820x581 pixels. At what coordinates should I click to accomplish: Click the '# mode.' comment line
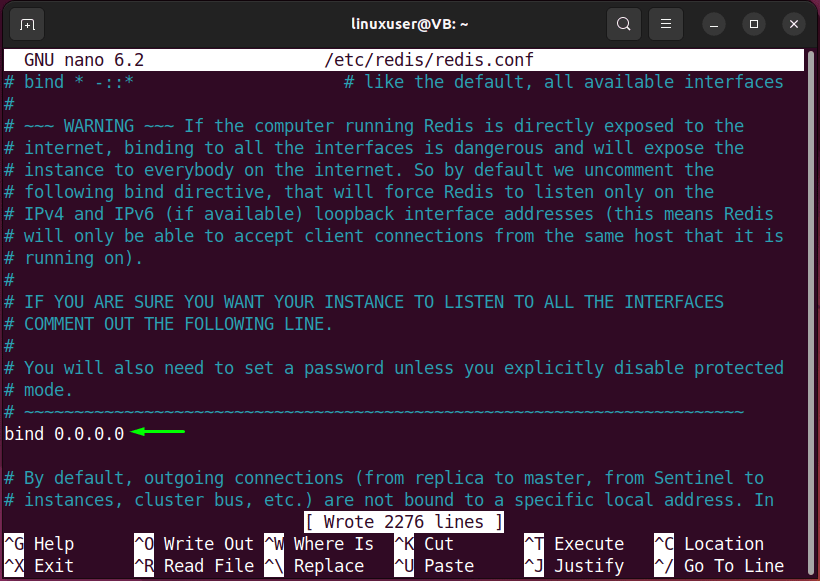(x=39, y=390)
